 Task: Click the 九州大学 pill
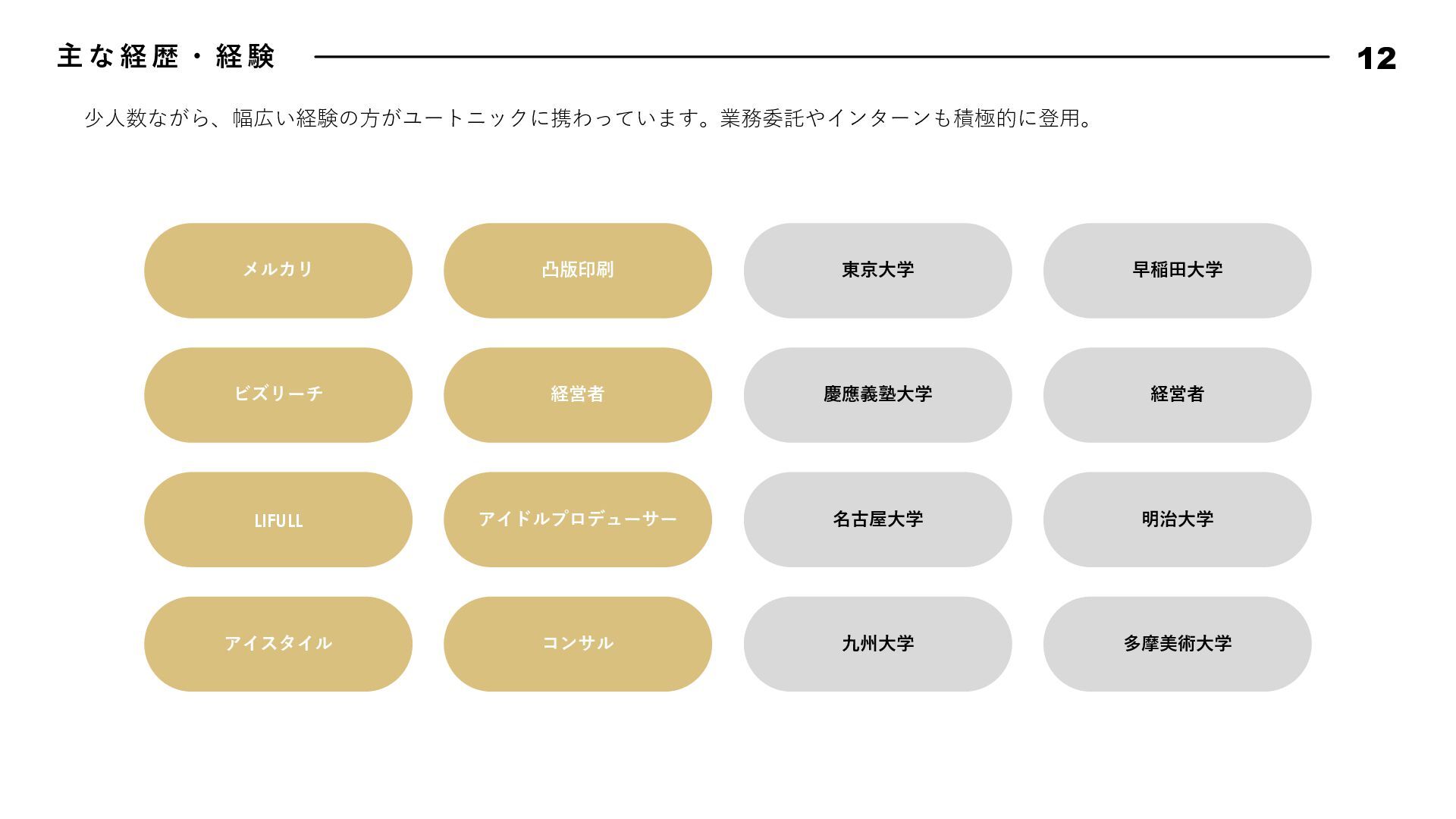(x=877, y=644)
